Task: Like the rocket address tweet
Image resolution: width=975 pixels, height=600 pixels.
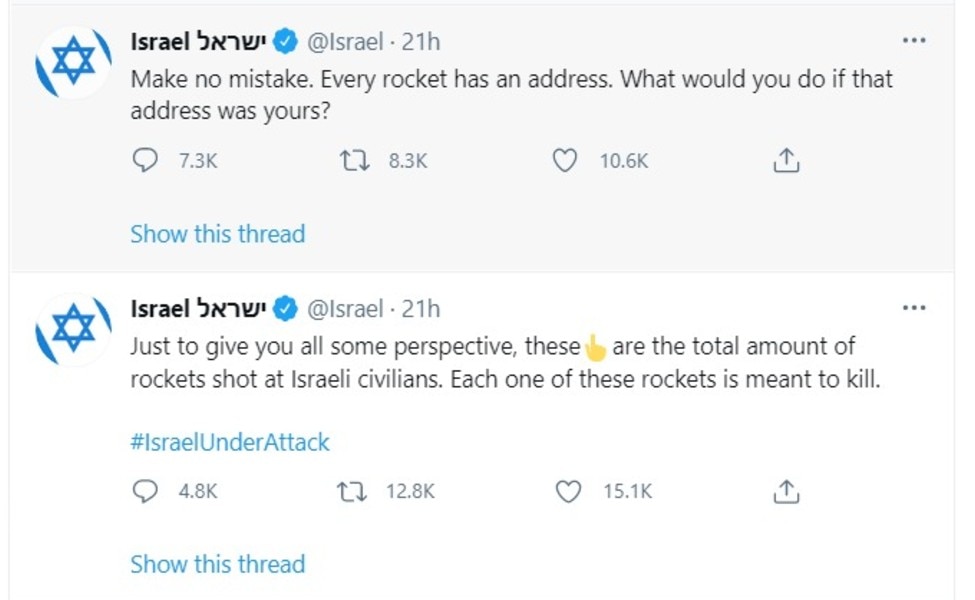Action: coord(566,159)
